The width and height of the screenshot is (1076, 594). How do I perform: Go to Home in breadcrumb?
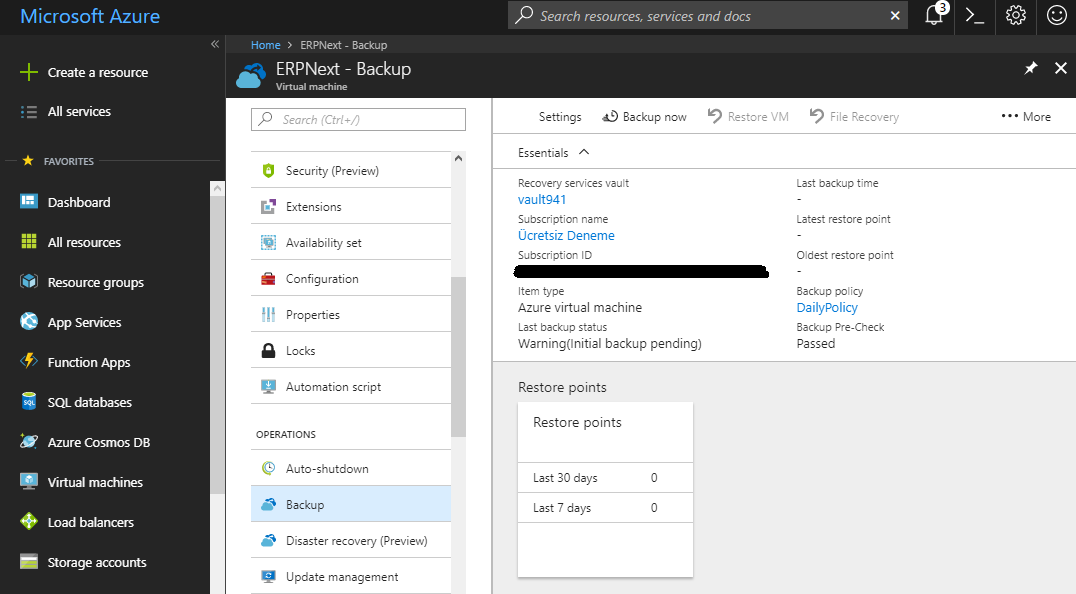pyautogui.click(x=265, y=45)
